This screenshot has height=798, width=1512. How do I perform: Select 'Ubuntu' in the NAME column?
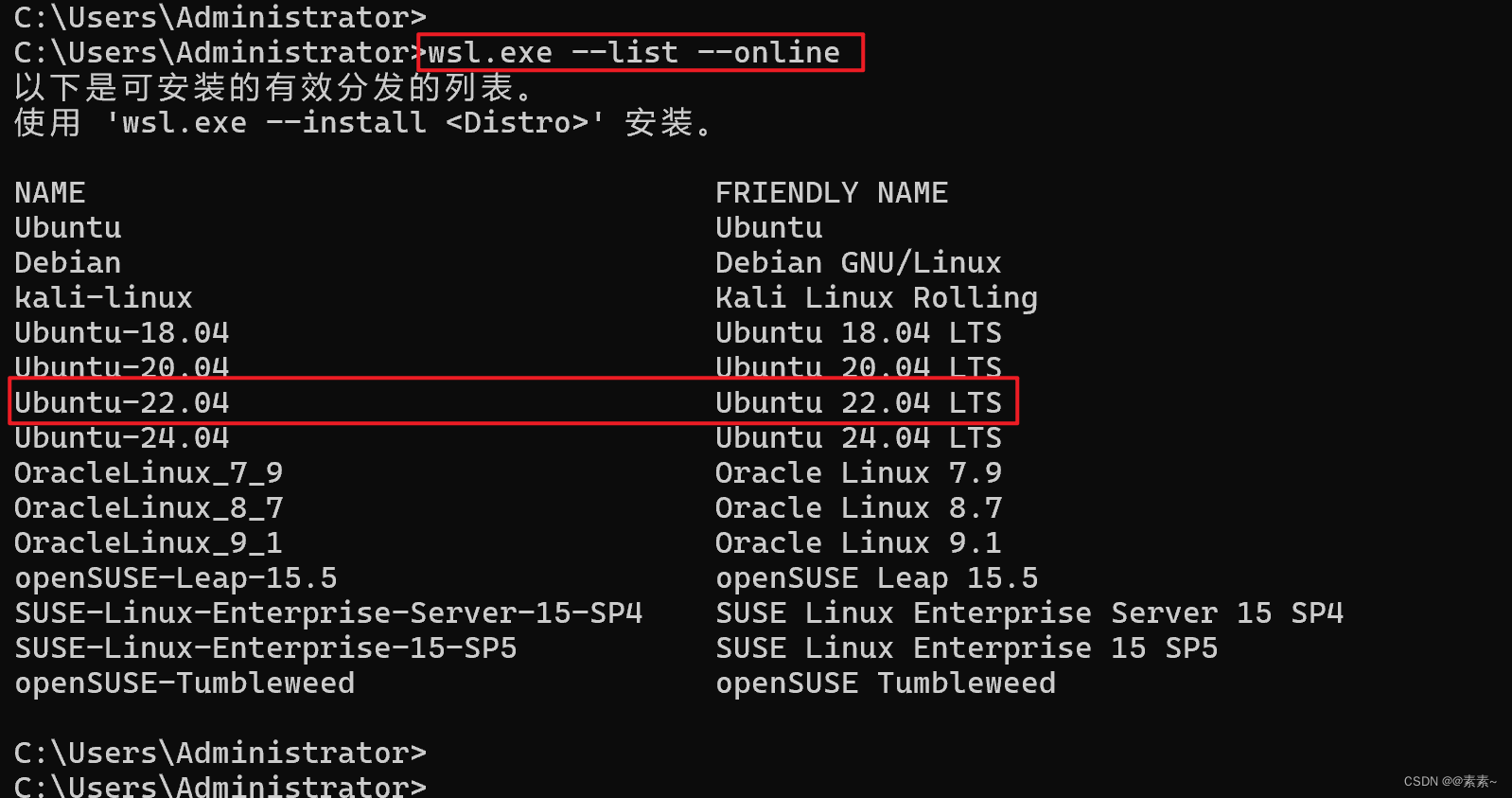coord(68,227)
